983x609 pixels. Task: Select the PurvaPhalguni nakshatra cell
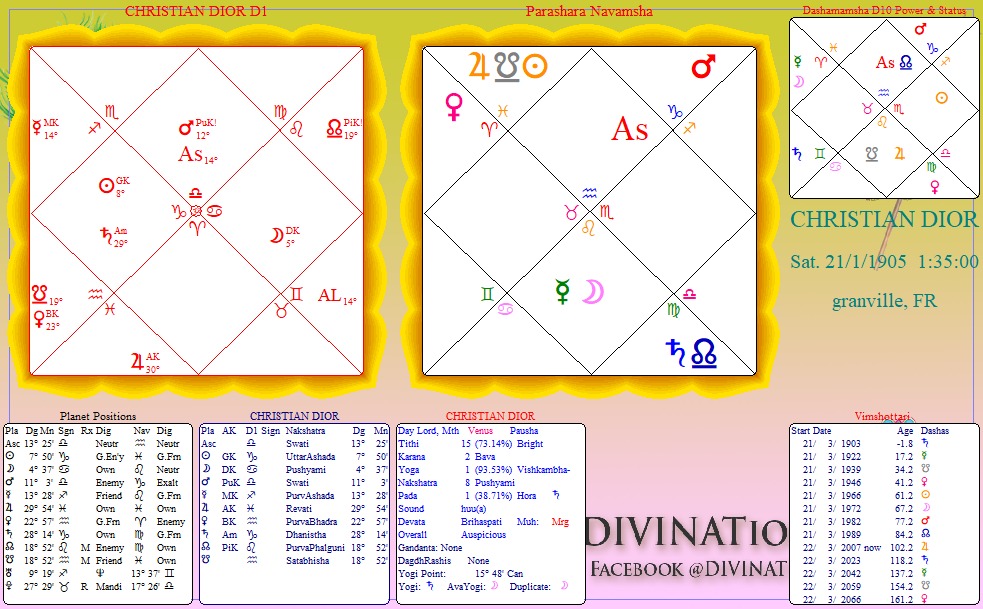coord(315,548)
